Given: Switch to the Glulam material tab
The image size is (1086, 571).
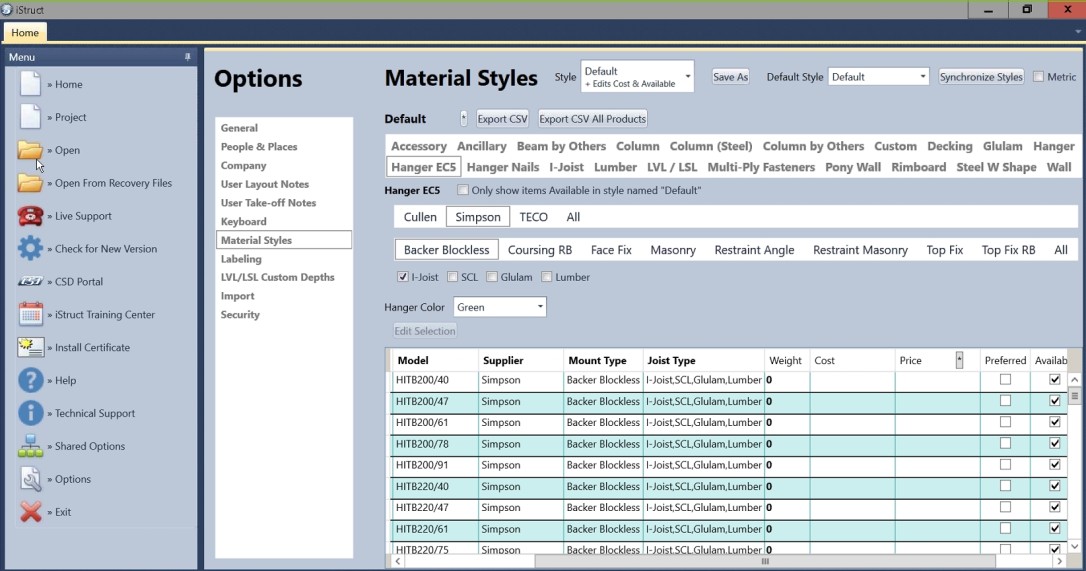Looking at the screenshot, I should point(1002,146).
